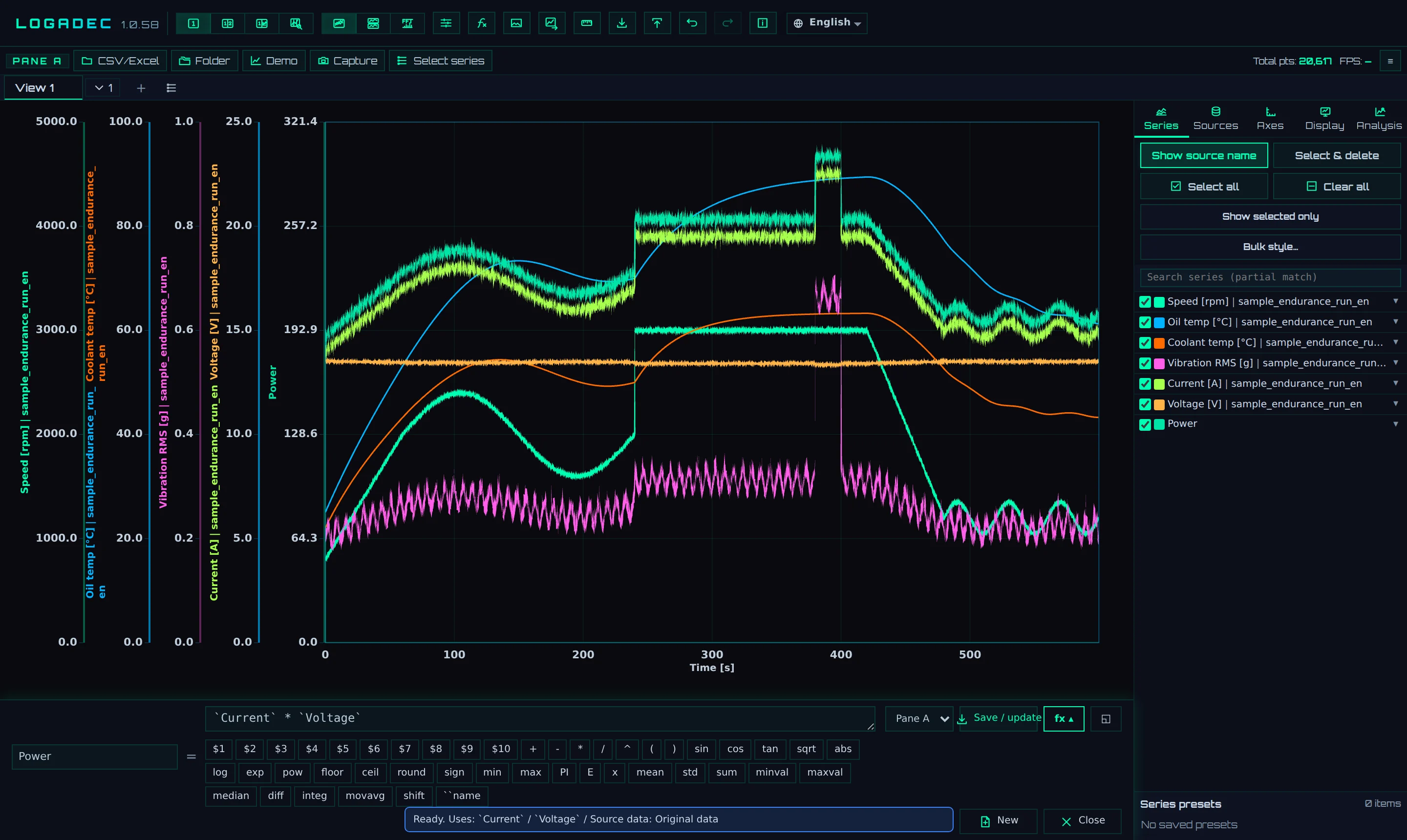Click the undo arrow icon

[692, 23]
